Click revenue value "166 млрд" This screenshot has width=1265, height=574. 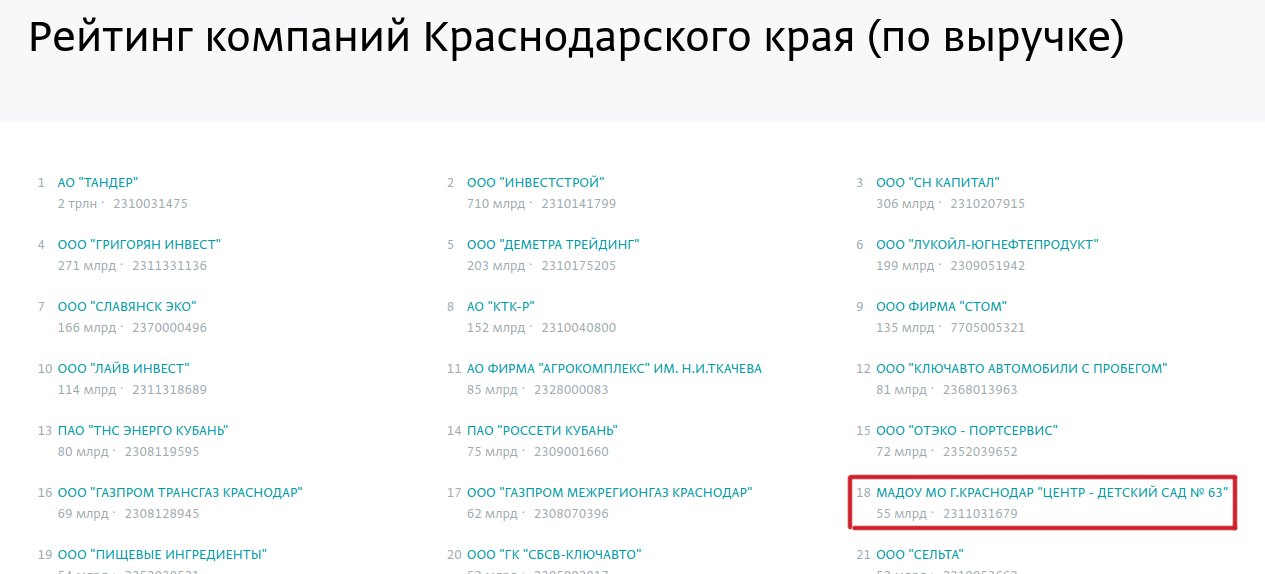pos(87,328)
